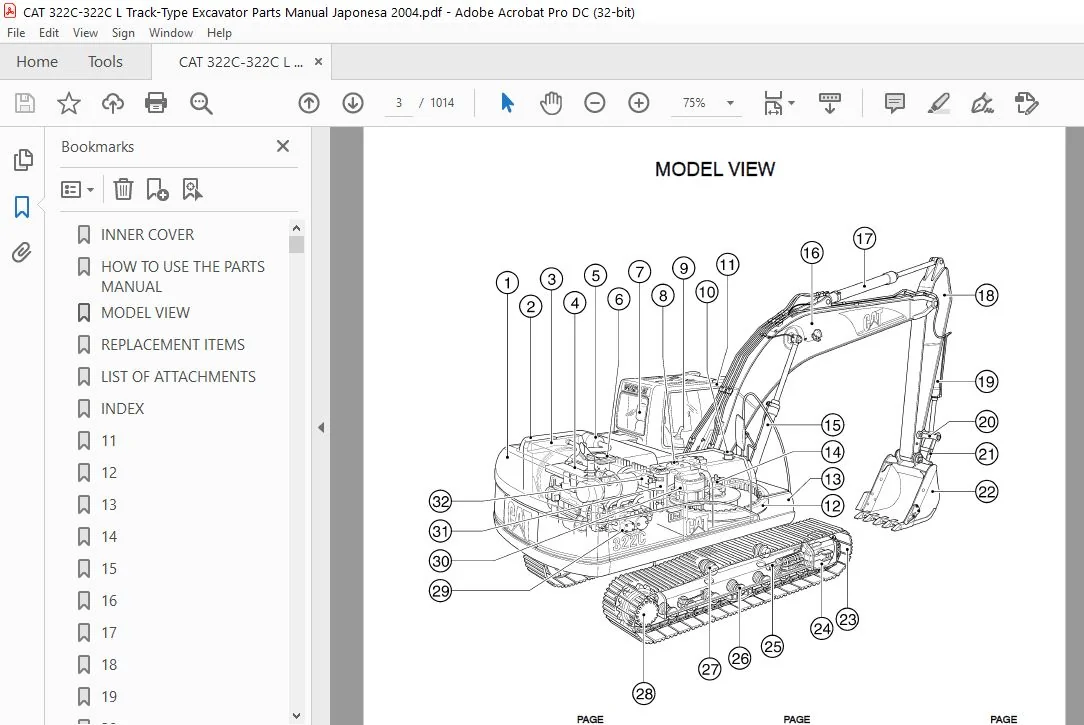Click the bookmarks scrollbar thumb
1084x725 pixels.
(297, 245)
